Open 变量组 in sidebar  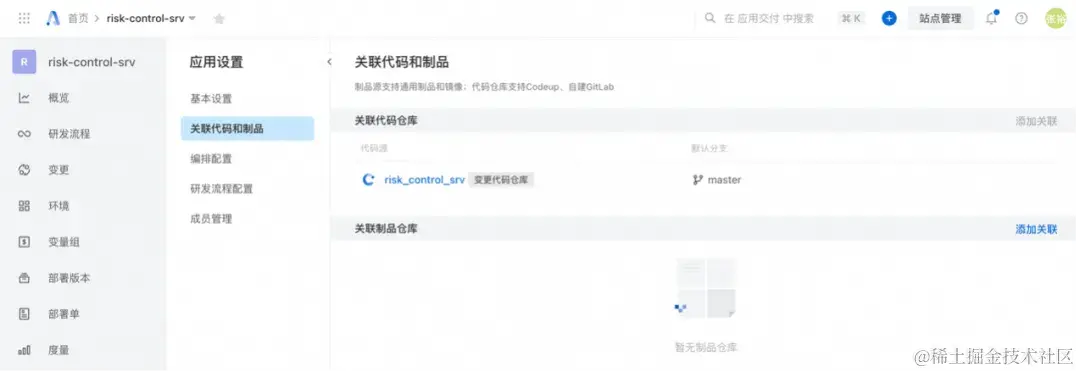point(64,242)
